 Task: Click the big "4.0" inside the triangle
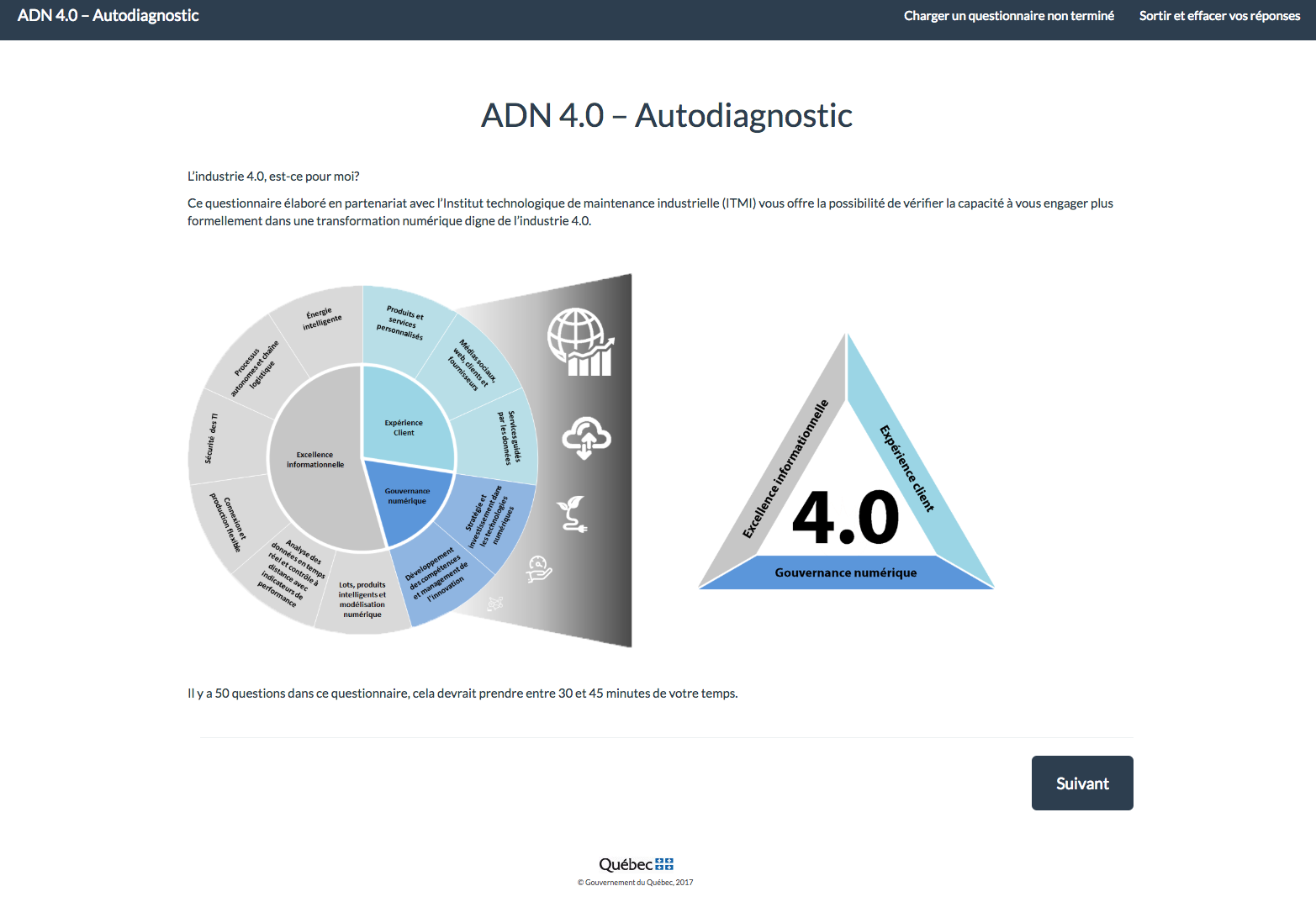click(845, 516)
